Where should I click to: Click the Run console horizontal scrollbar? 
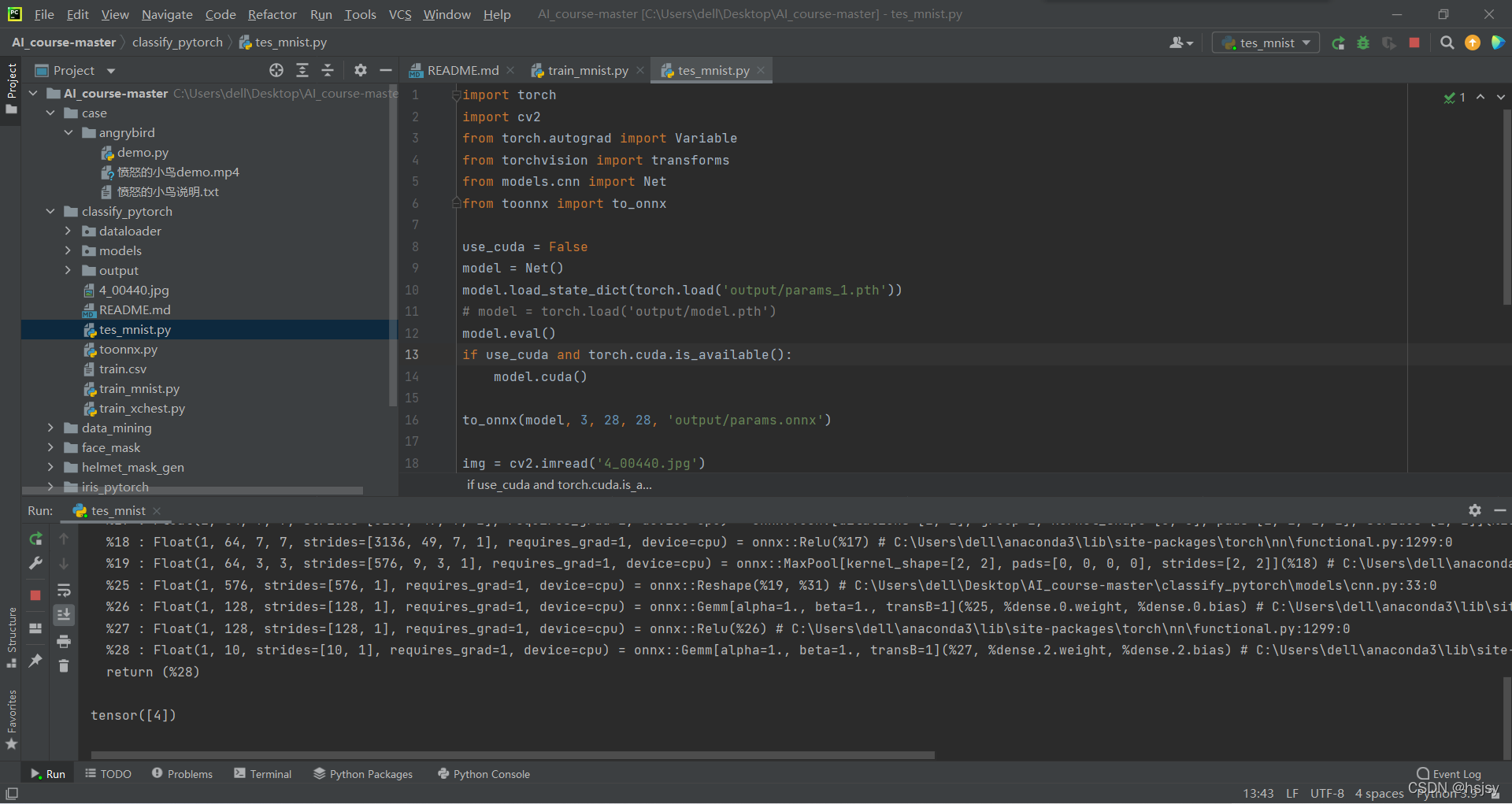click(x=512, y=755)
